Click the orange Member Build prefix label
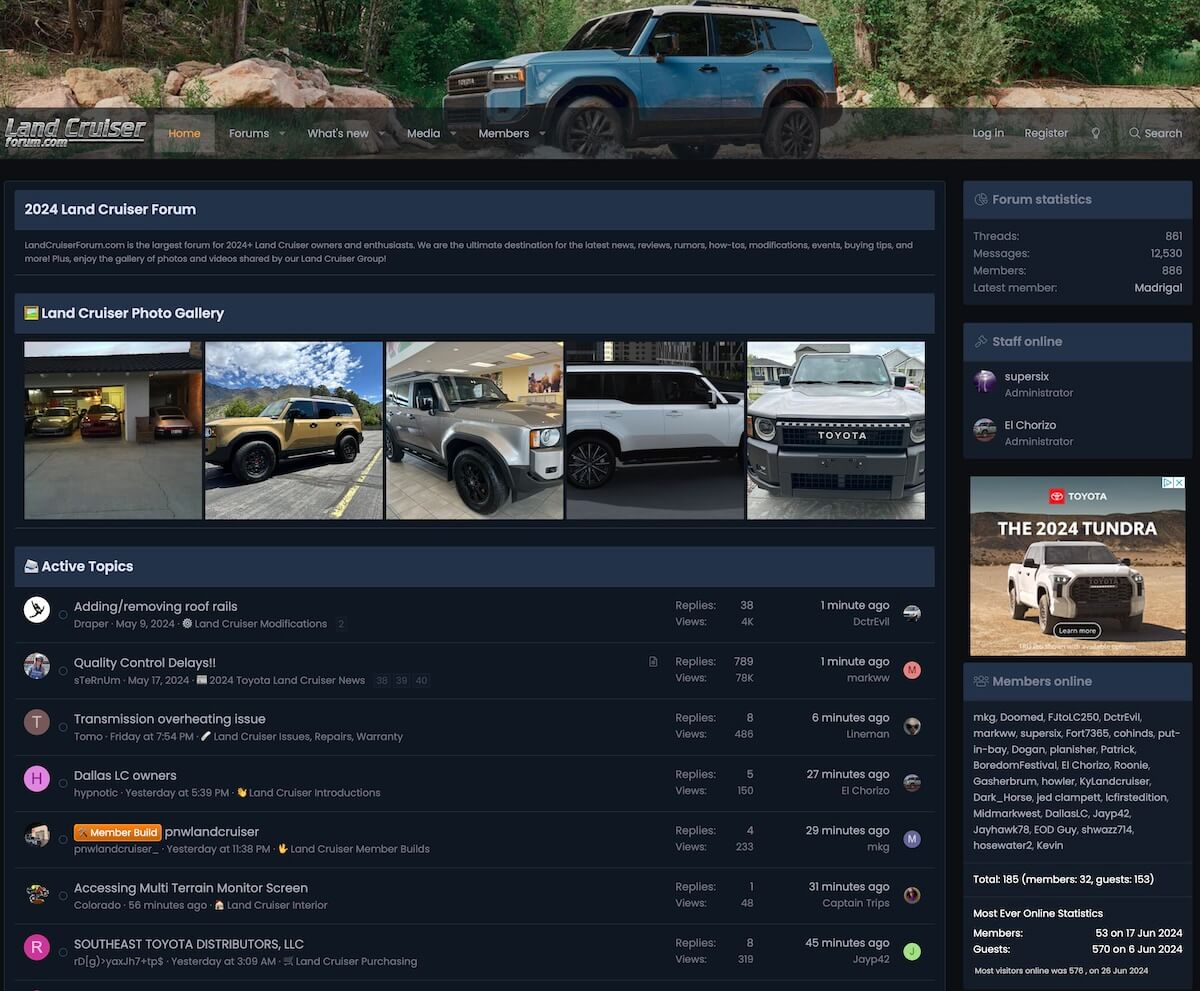The height and width of the screenshot is (991, 1200). pyautogui.click(x=117, y=832)
